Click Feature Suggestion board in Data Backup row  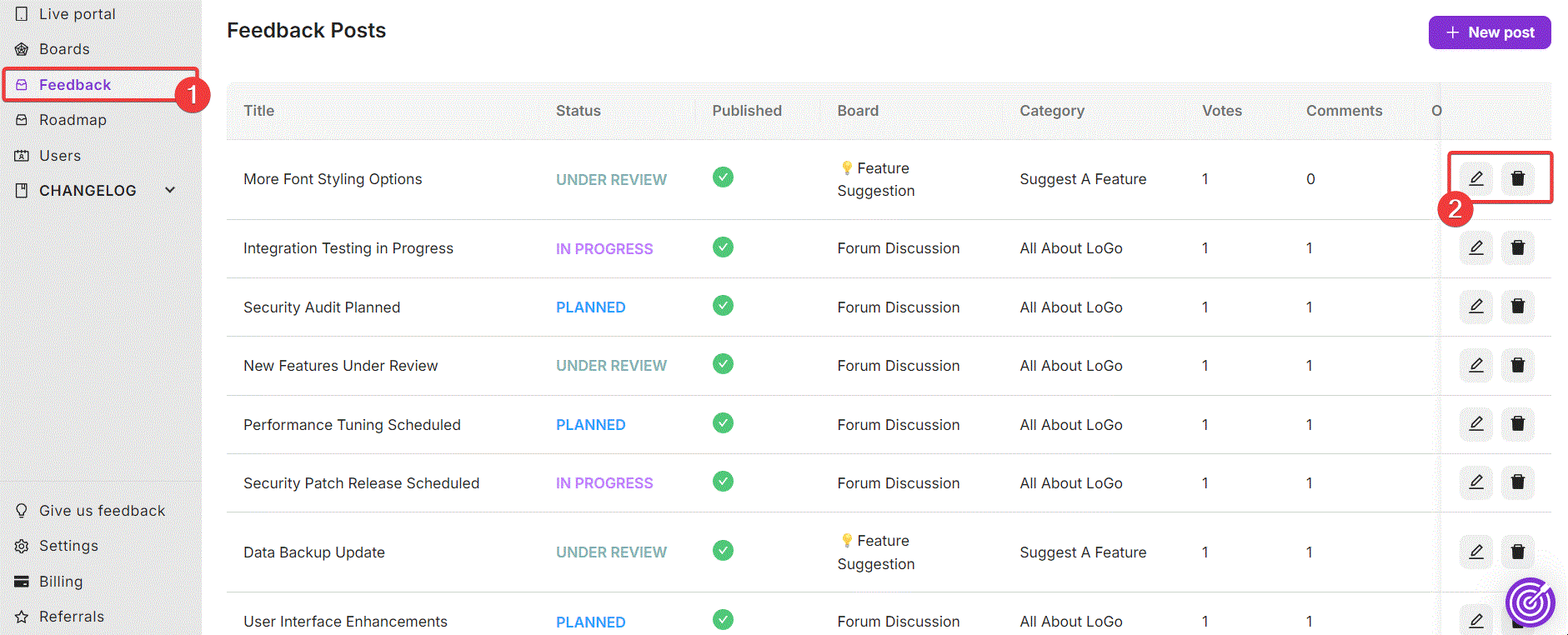click(x=876, y=552)
